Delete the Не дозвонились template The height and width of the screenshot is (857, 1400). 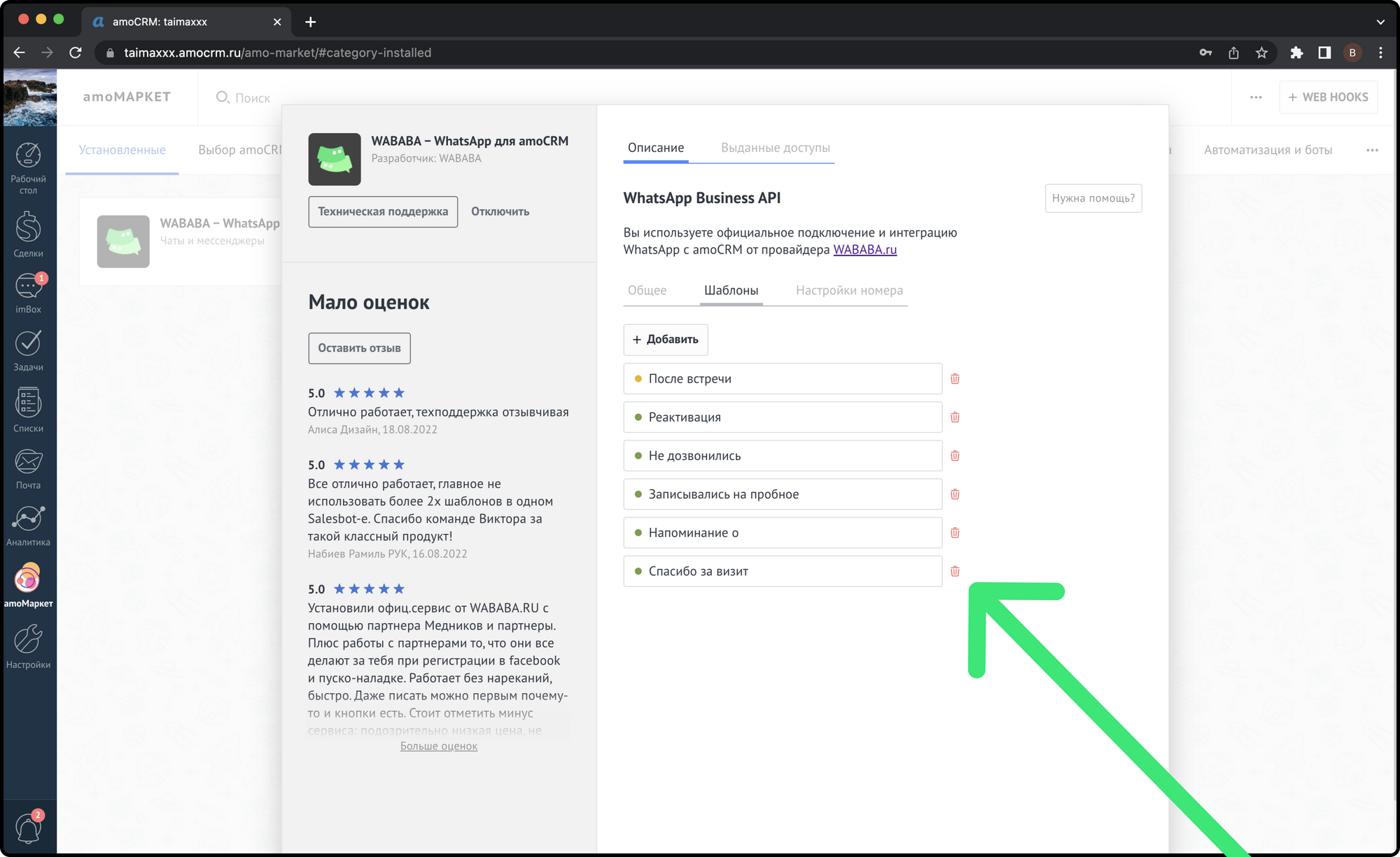tap(955, 456)
